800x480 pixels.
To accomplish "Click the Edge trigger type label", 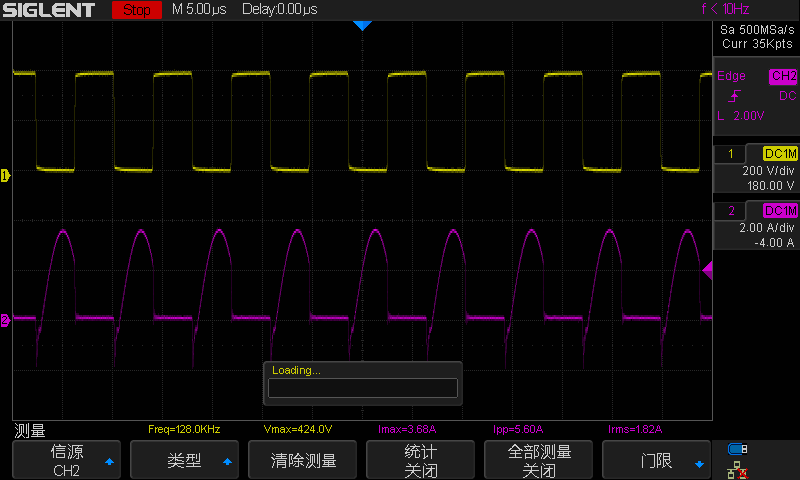I will [731, 76].
